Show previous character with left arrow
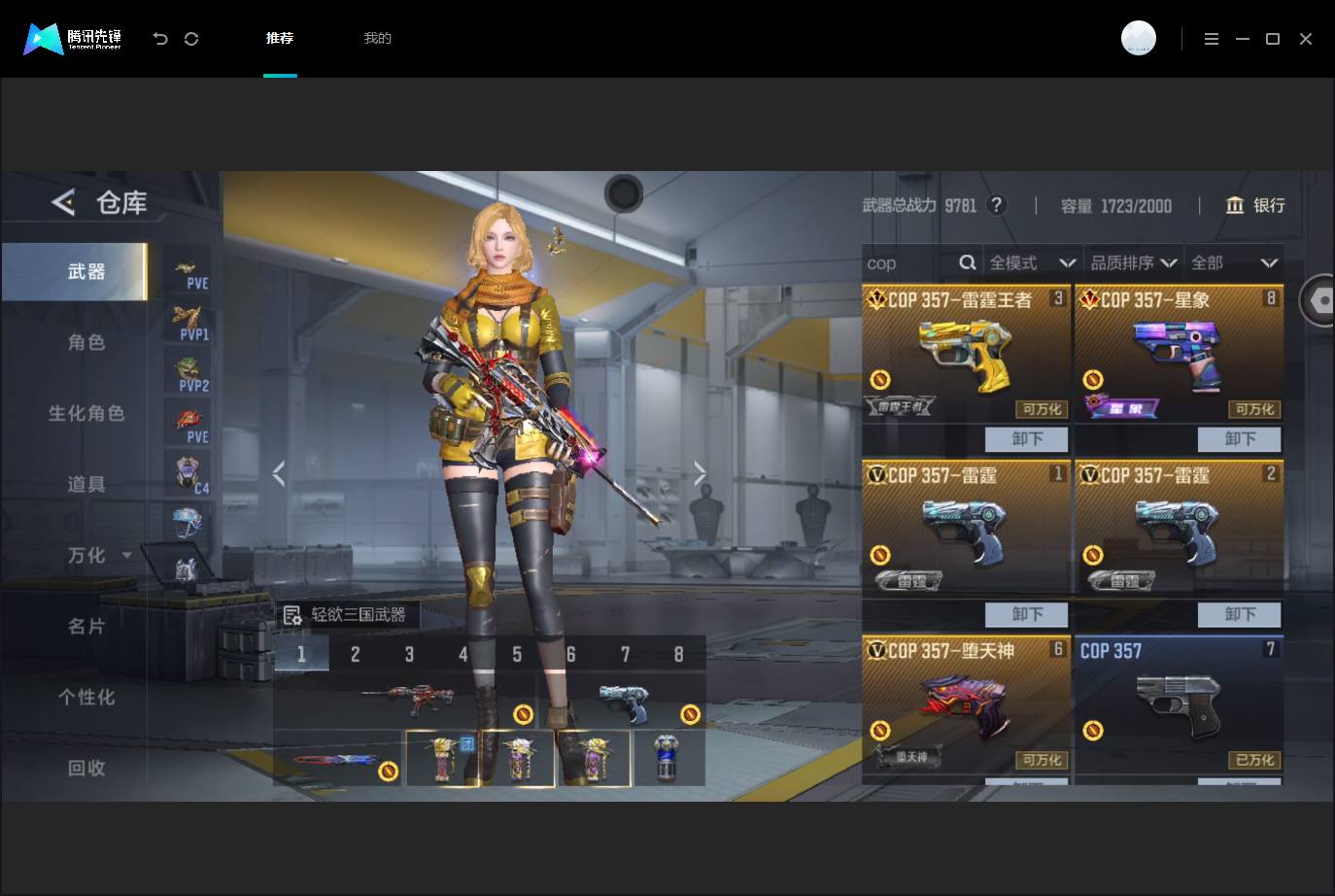The width and height of the screenshot is (1335, 896). point(279,473)
